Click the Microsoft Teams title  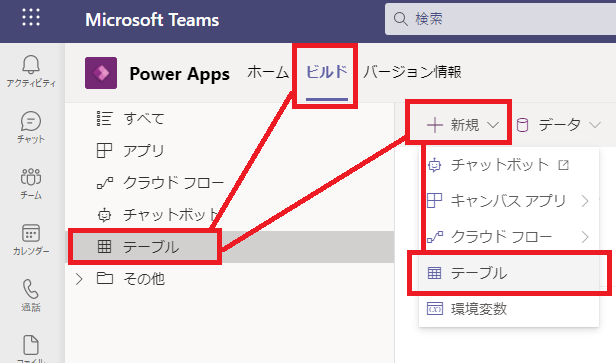pyautogui.click(x=152, y=20)
